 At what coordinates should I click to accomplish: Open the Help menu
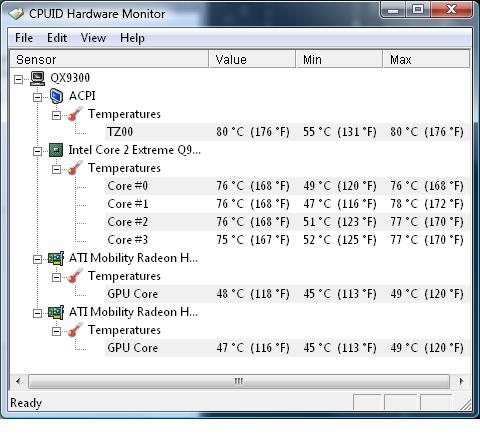click(x=132, y=38)
